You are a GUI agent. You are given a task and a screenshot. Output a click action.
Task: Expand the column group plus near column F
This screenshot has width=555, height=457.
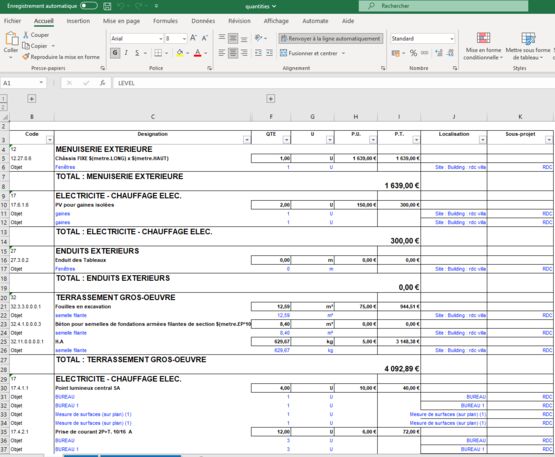point(270,99)
